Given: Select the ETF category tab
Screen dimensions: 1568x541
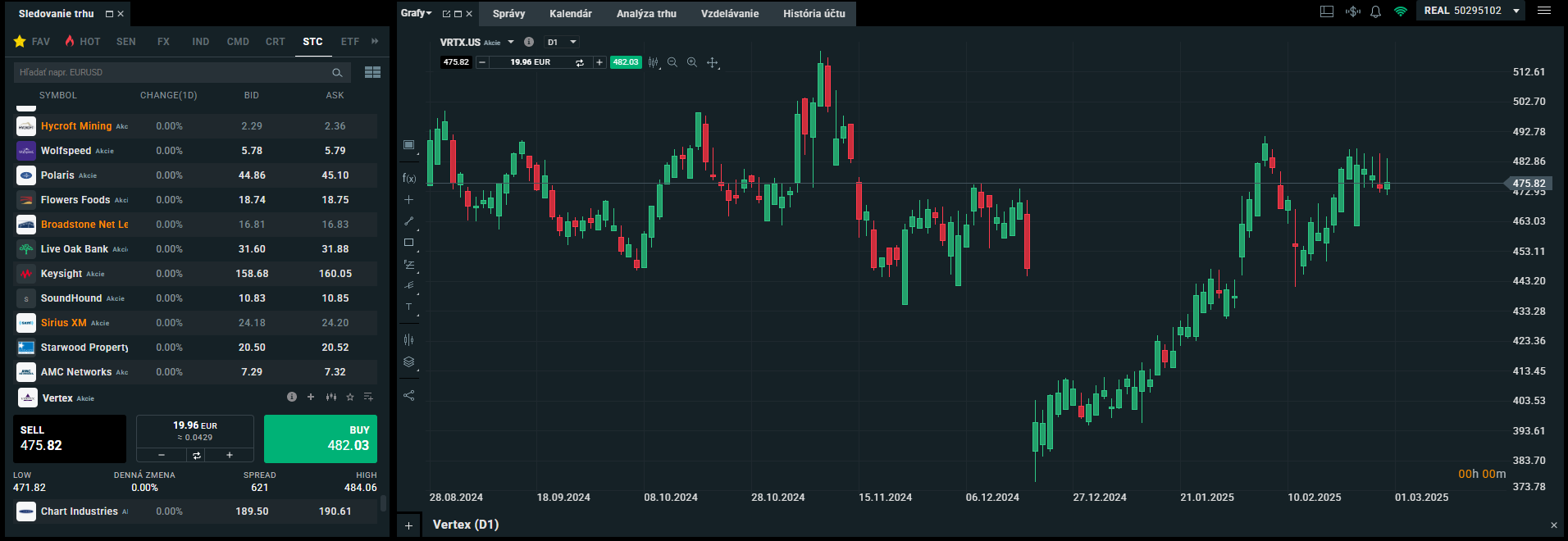Looking at the screenshot, I should [350, 41].
